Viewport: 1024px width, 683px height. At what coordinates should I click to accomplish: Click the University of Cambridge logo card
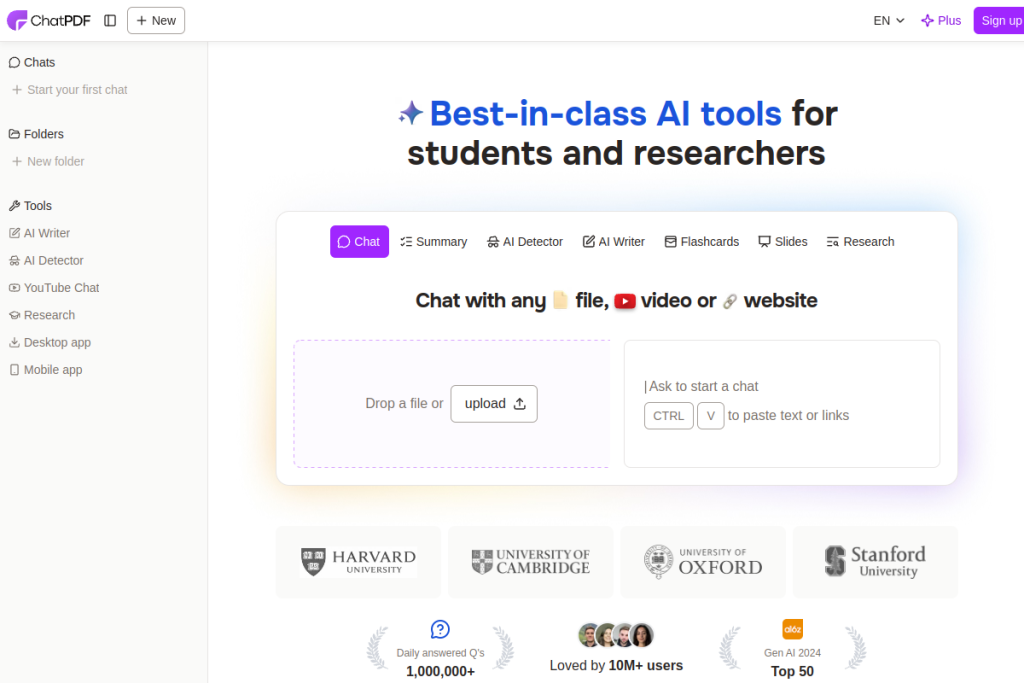point(530,562)
